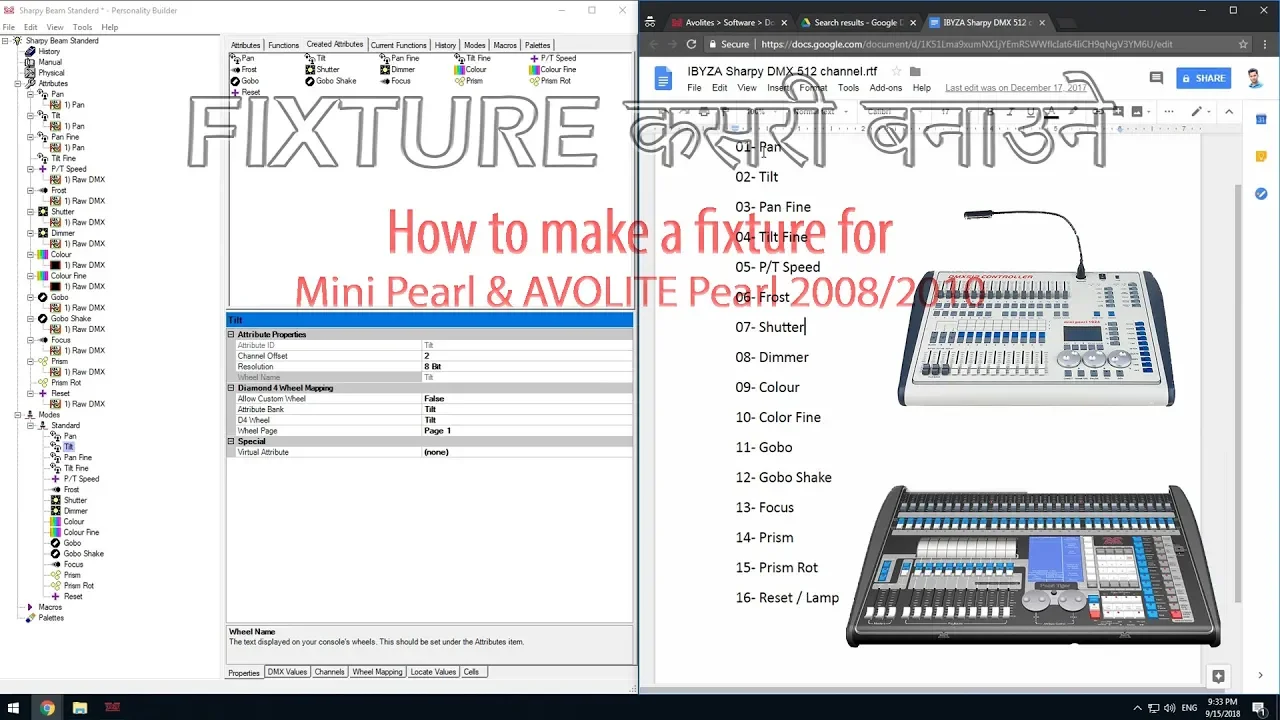Select the Physical node in the tree
Image resolution: width=1280 pixels, height=720 pixels.
point(52,73)
